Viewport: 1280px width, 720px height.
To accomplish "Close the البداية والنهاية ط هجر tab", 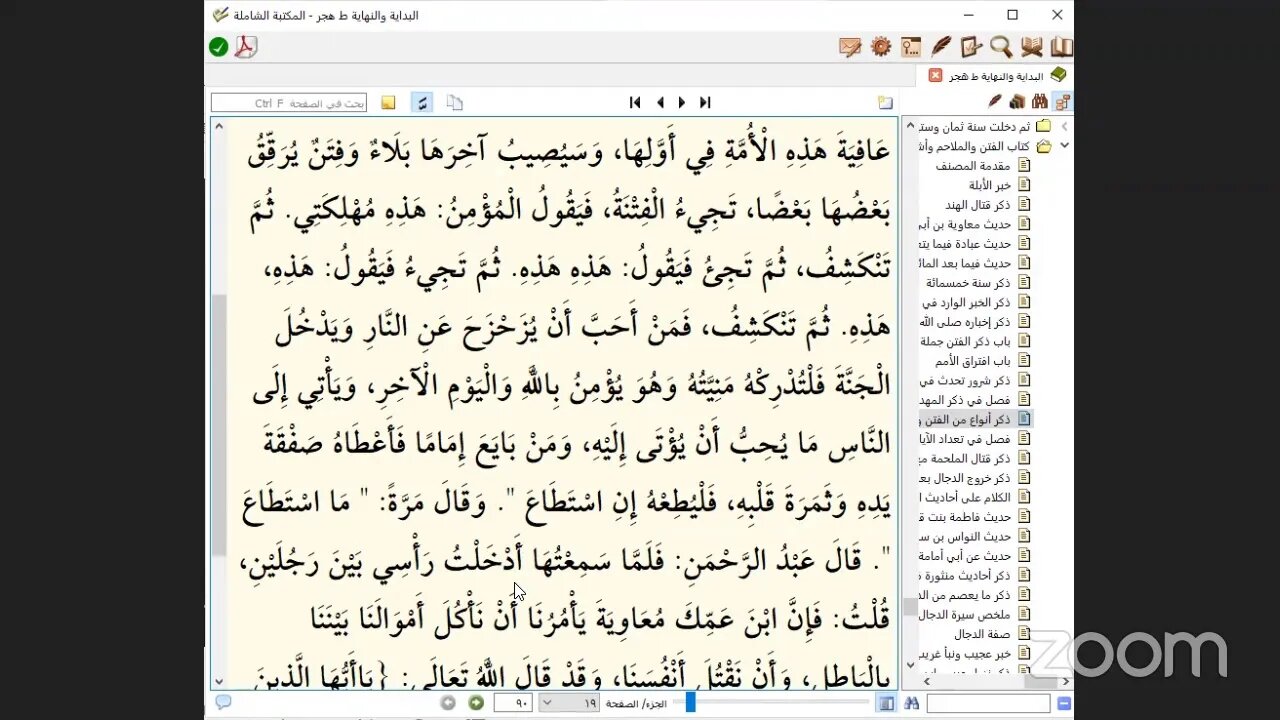I will click(935, 75).
